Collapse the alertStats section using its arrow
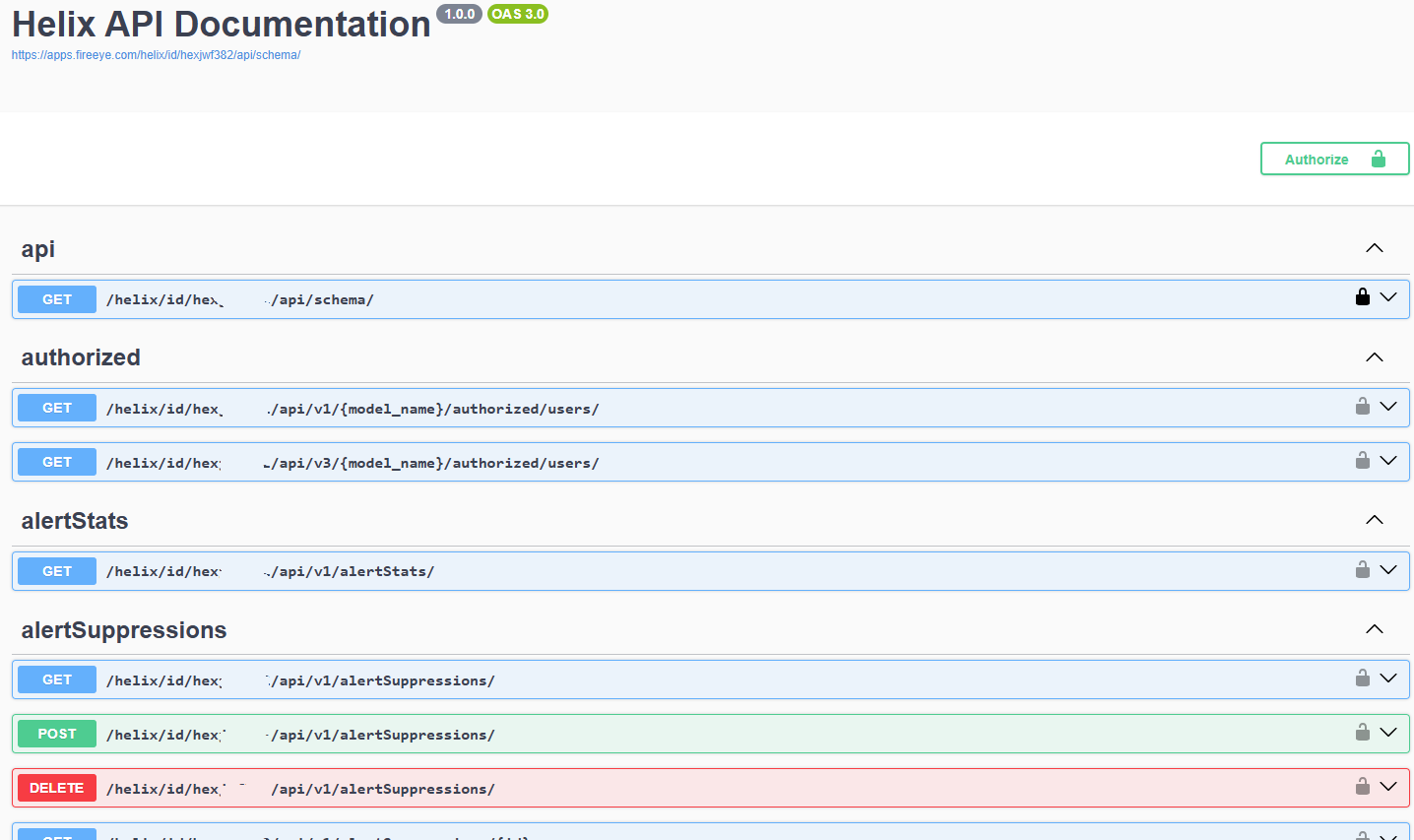Screen dimensions: 1414x840 pos(1375,520)
